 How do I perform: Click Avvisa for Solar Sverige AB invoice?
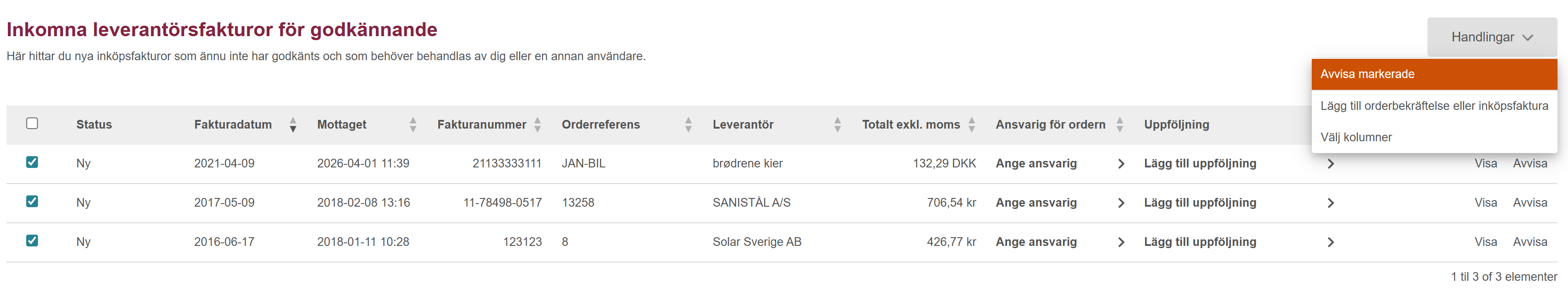(1530, 242)
